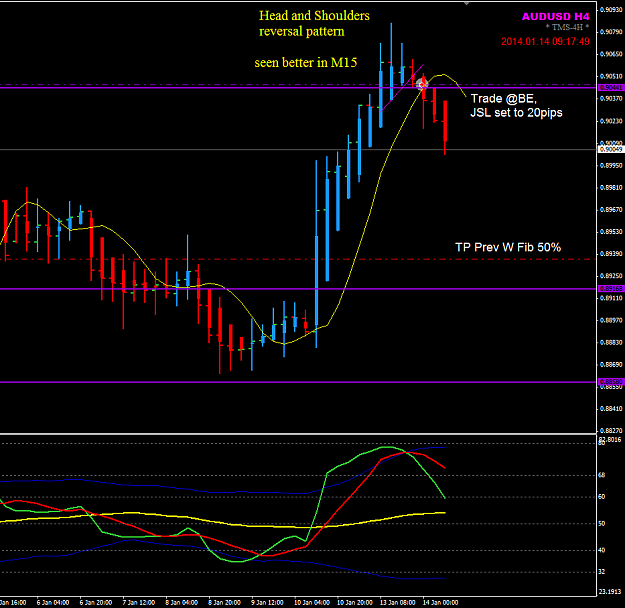The height and width of the screenshot is (608, 625).
Task: Click indicator level 60 on the oscillator scale
Action: pyautogui.click(x=602, y=497)
